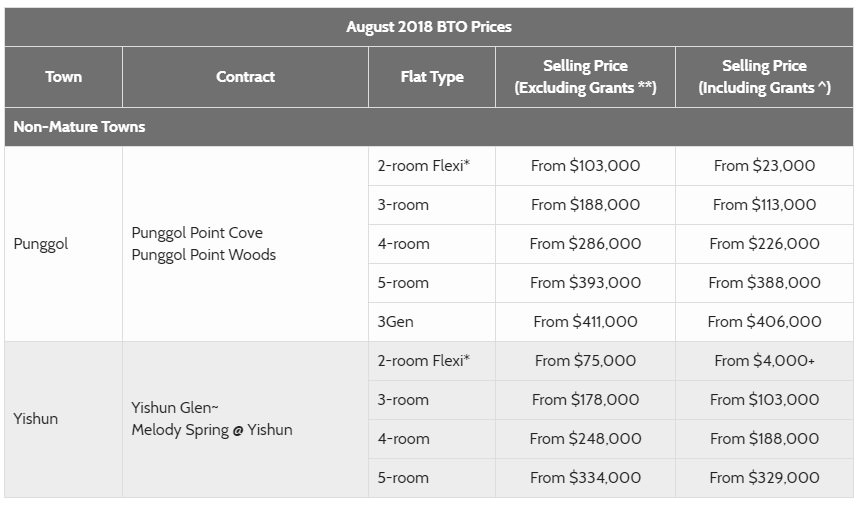Click the From $329,000 price cell
The width and height of the screenshot is (858, 505).
[764, 478]
